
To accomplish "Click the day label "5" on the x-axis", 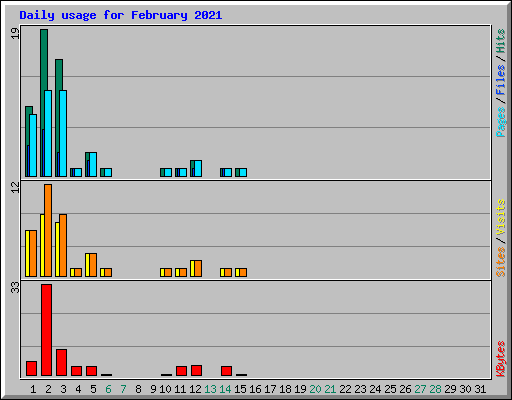I will pyautogui.click(x=93, y=389).
